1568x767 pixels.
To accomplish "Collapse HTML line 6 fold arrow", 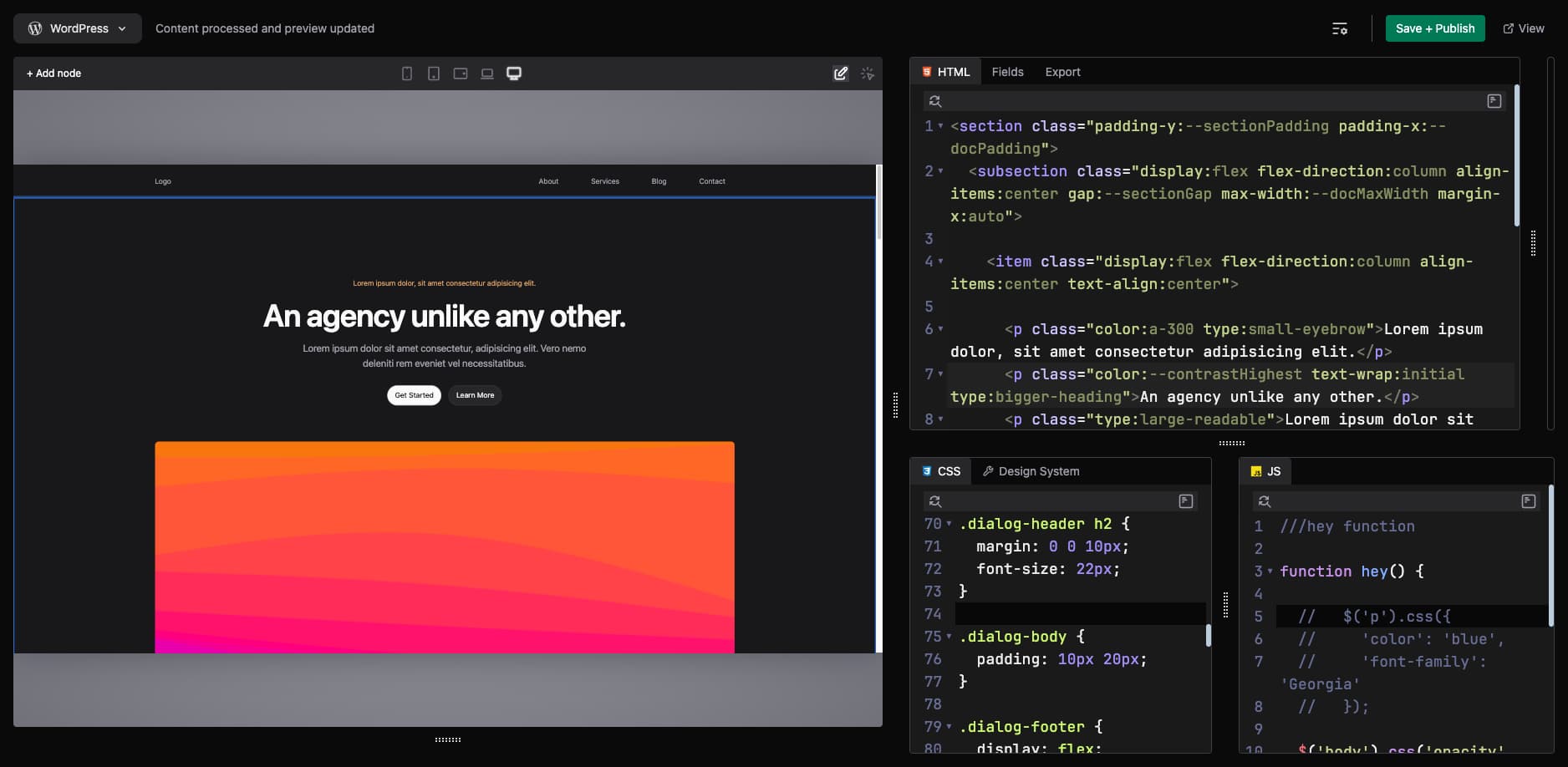I will [940, 329].
